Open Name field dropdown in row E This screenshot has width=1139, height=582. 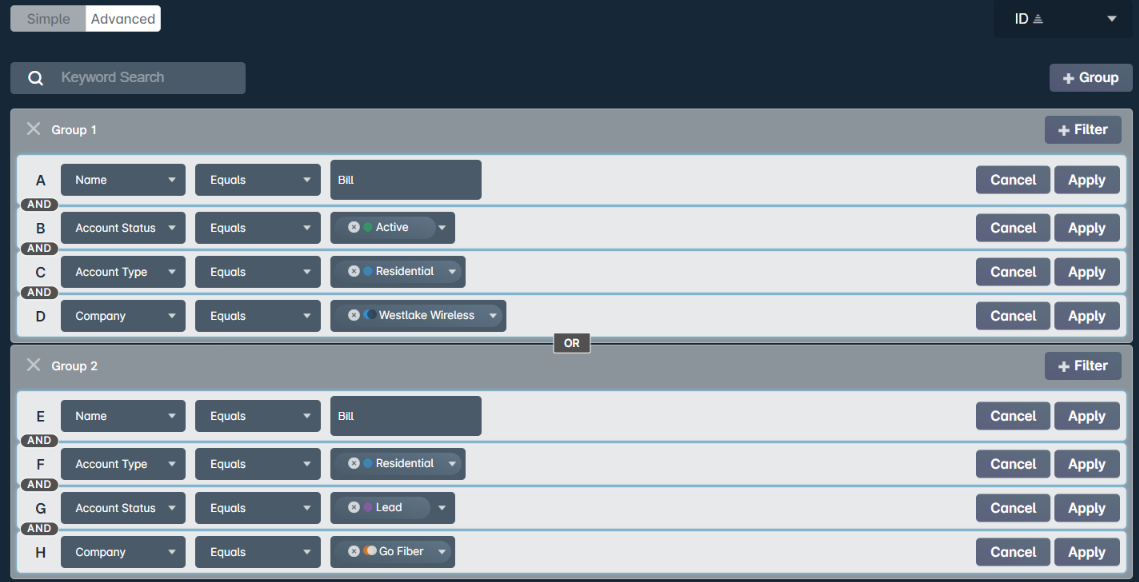coord(123,416)
